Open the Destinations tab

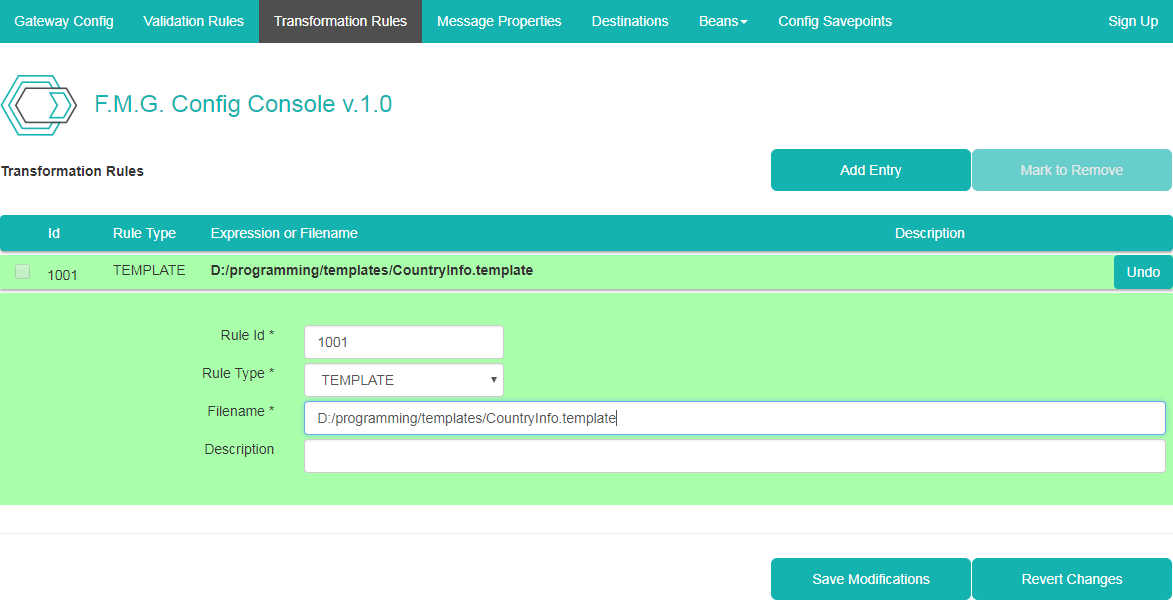pos(630,21)
